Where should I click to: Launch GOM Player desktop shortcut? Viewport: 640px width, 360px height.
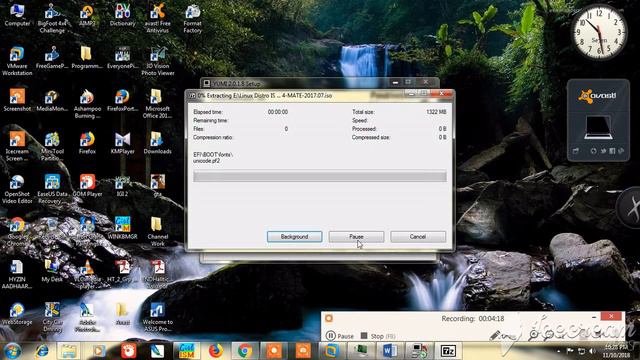coord(87,186)
